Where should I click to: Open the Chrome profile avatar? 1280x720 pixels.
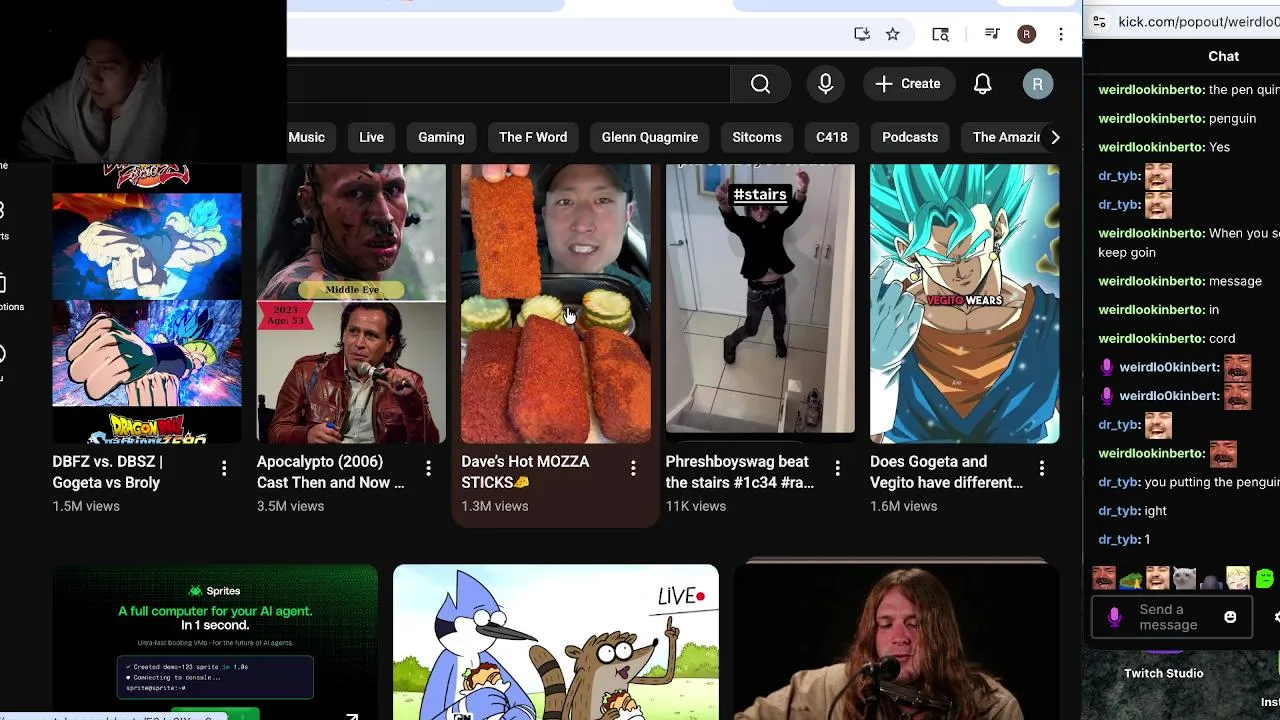(1026, 34)
